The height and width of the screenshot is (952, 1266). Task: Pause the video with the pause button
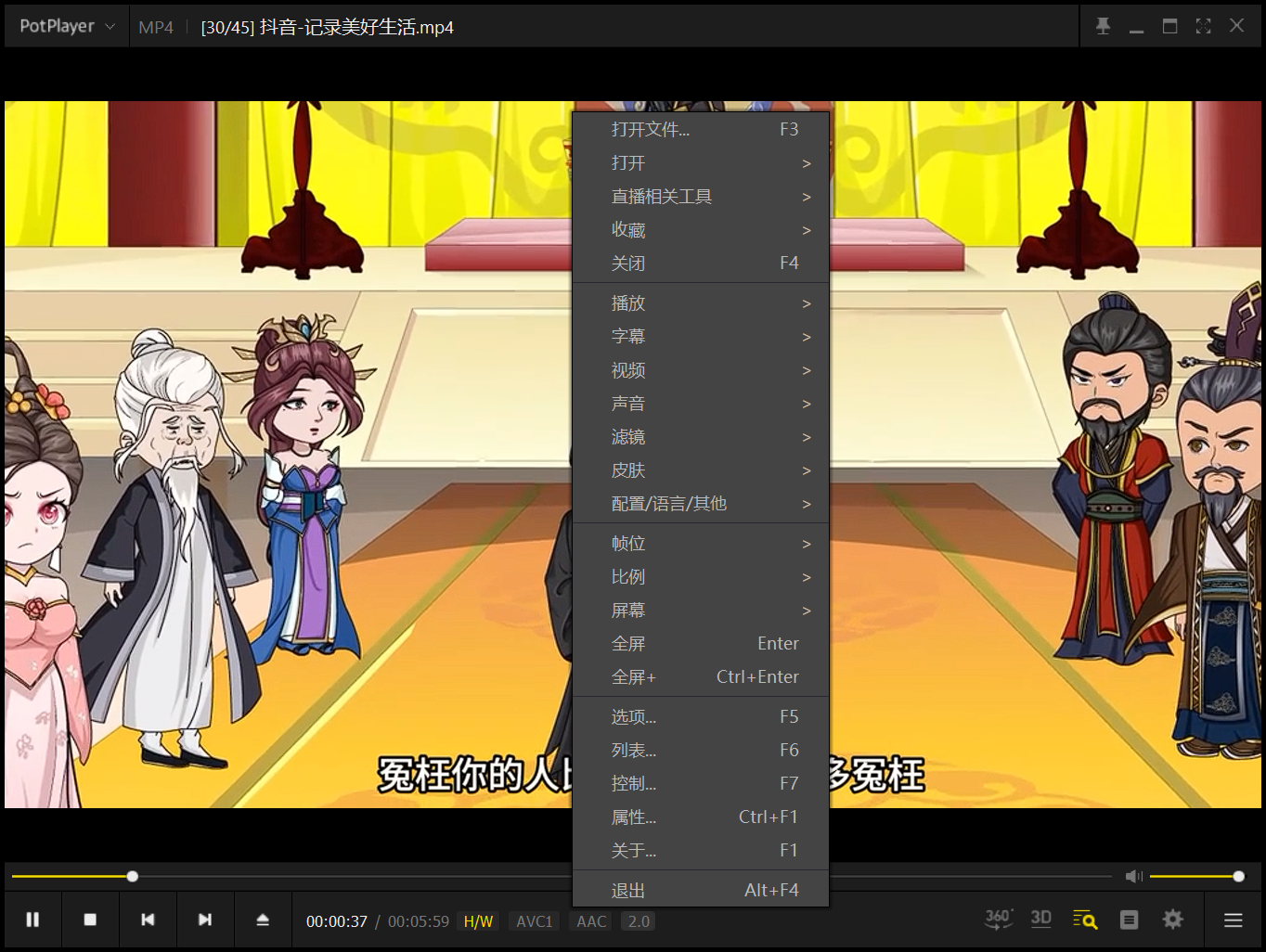click(x=32, y=920)
